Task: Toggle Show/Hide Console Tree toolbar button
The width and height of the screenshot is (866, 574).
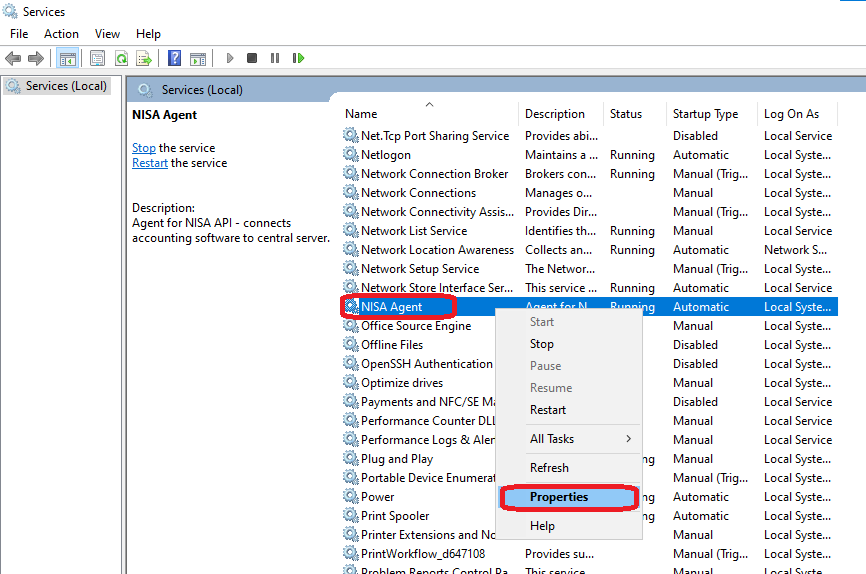Action: pyautogui.click(x=68, y=59)
